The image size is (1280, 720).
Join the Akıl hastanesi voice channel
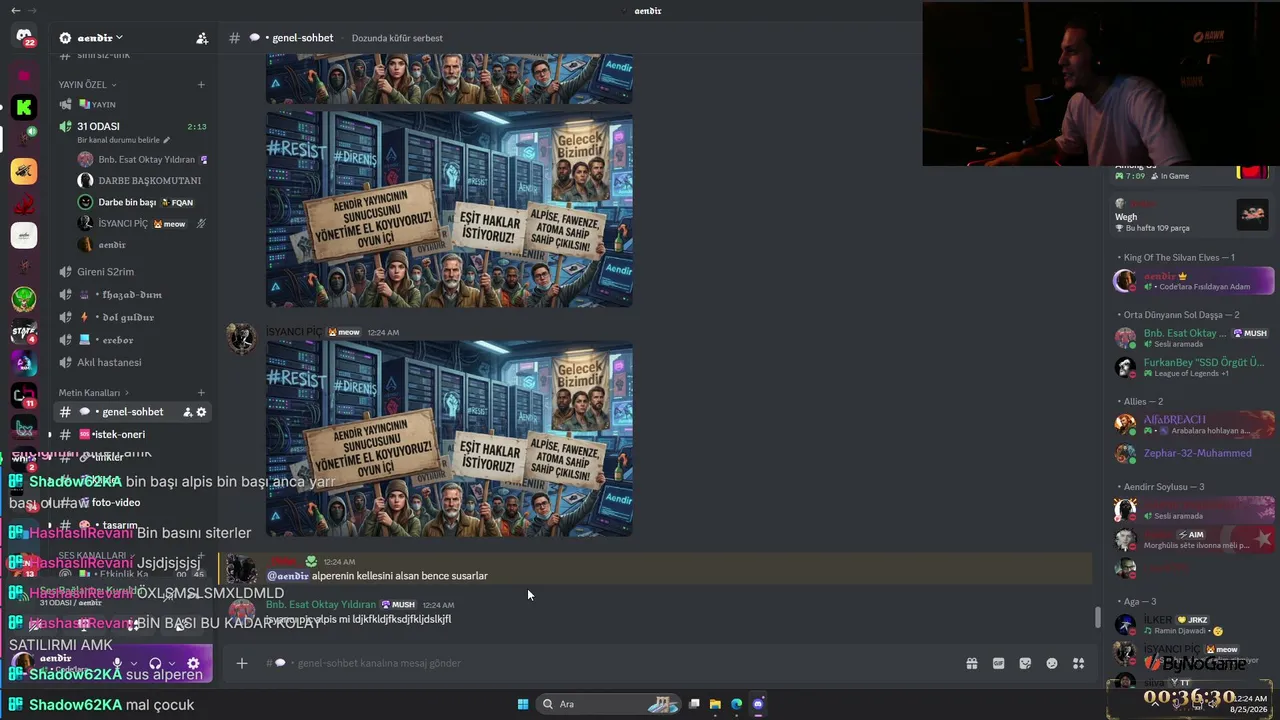(130, 362)
